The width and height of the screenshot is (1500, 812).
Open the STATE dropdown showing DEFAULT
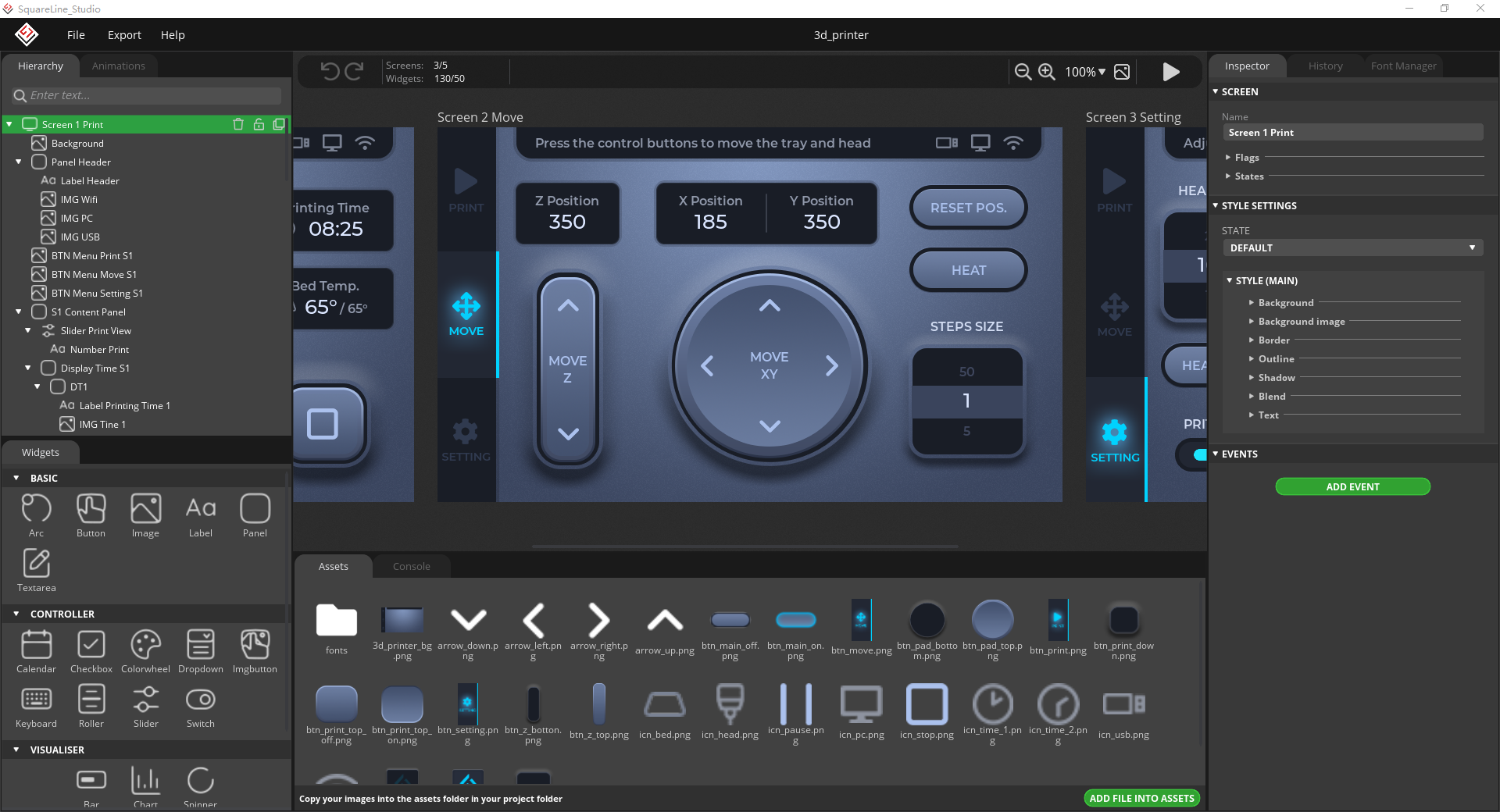point(1352,248)
